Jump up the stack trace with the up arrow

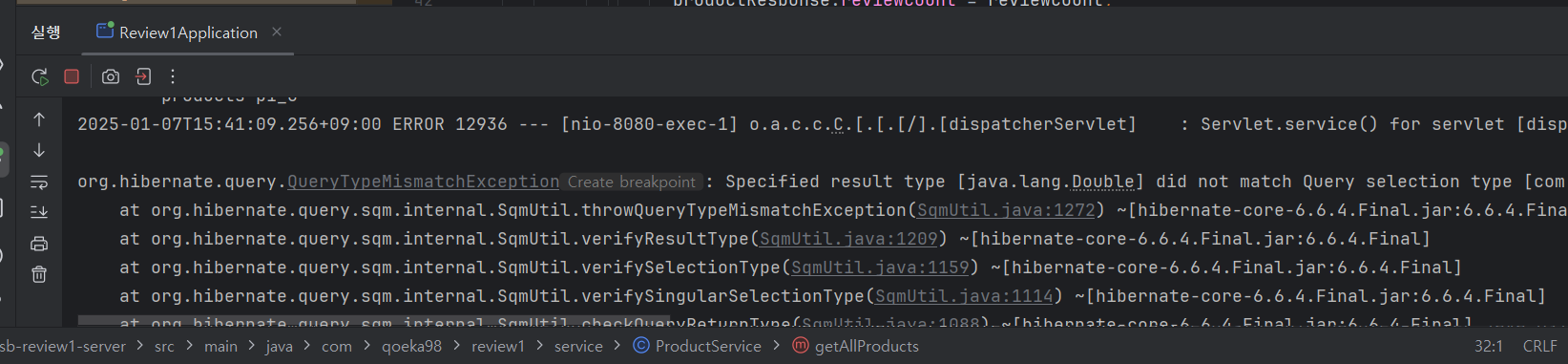click(39, 119)
